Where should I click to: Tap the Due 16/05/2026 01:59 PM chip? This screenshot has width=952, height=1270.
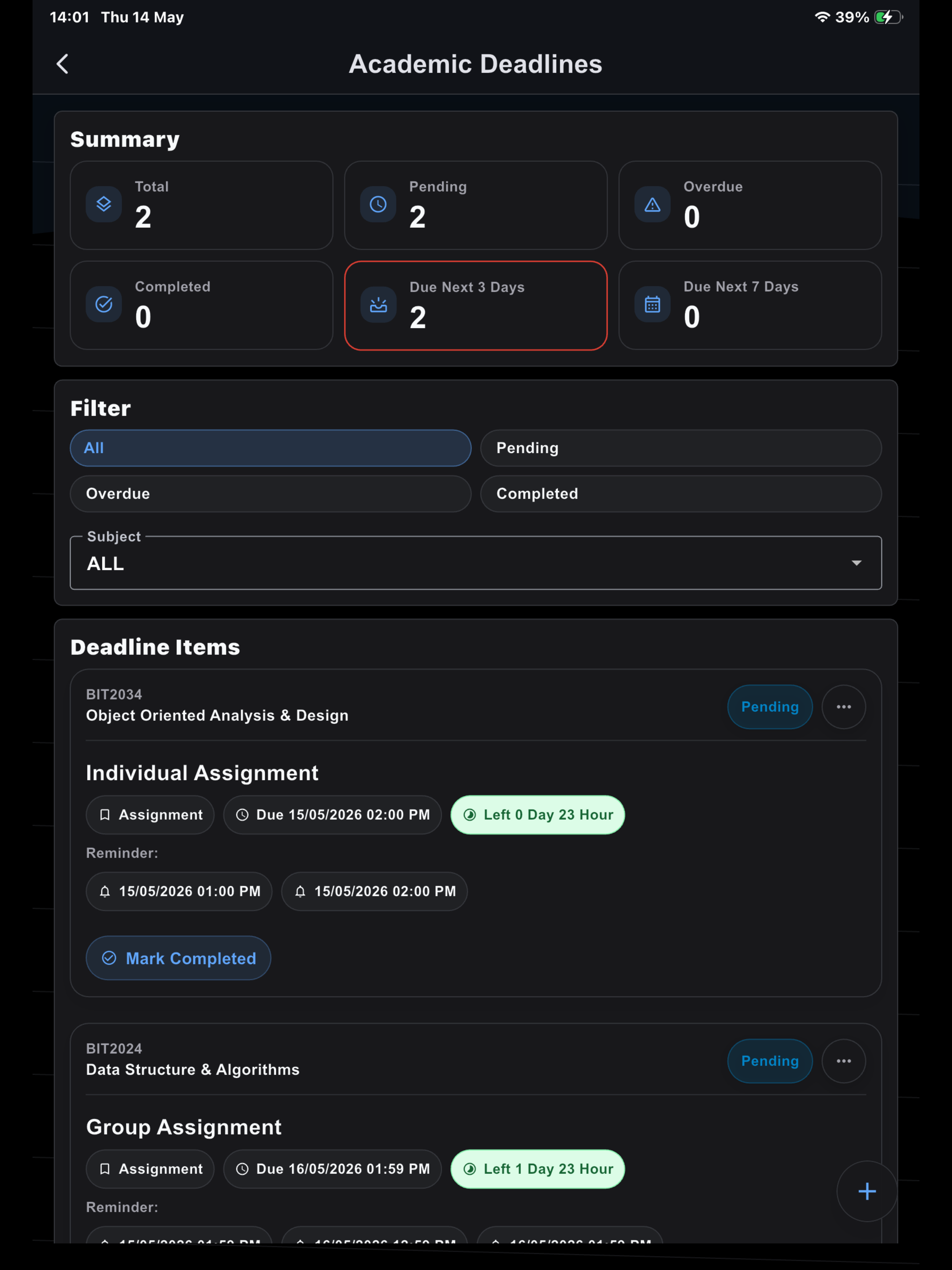pos(332,1169)
